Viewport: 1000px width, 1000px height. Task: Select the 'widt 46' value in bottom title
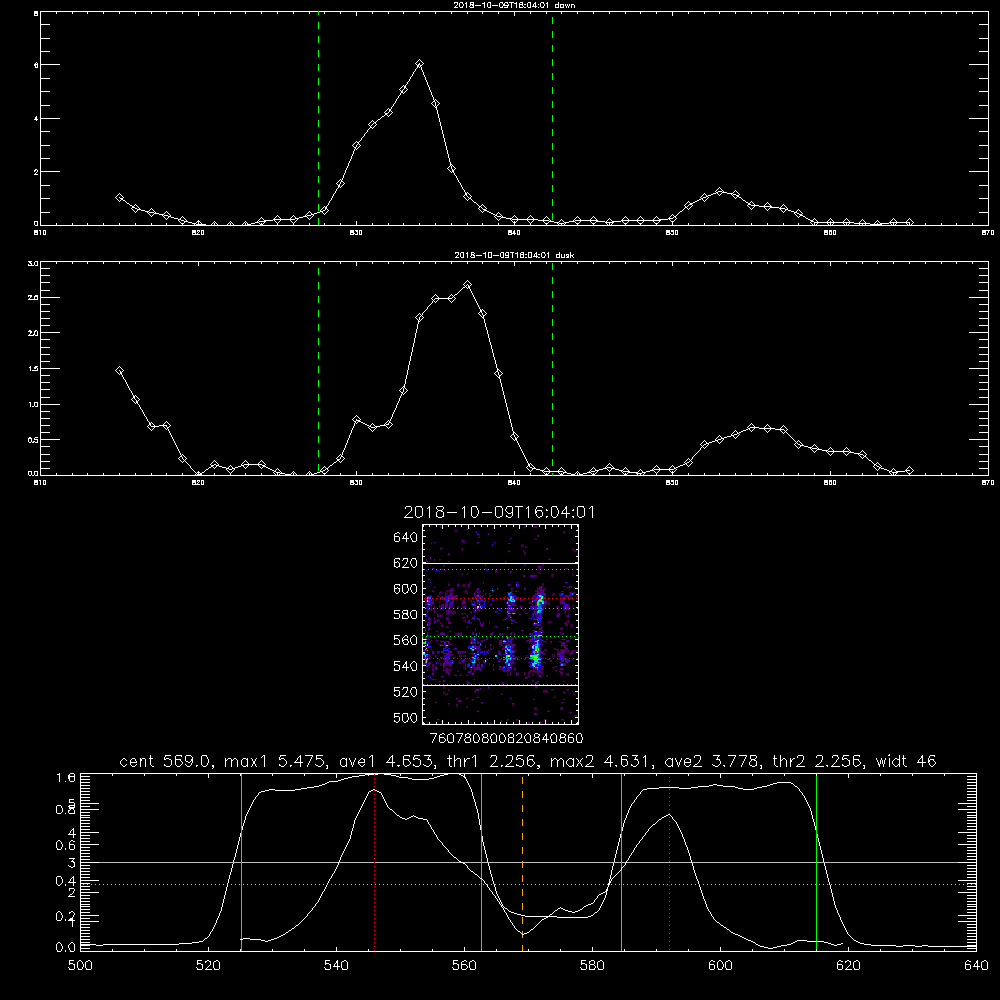pos(906,761)
